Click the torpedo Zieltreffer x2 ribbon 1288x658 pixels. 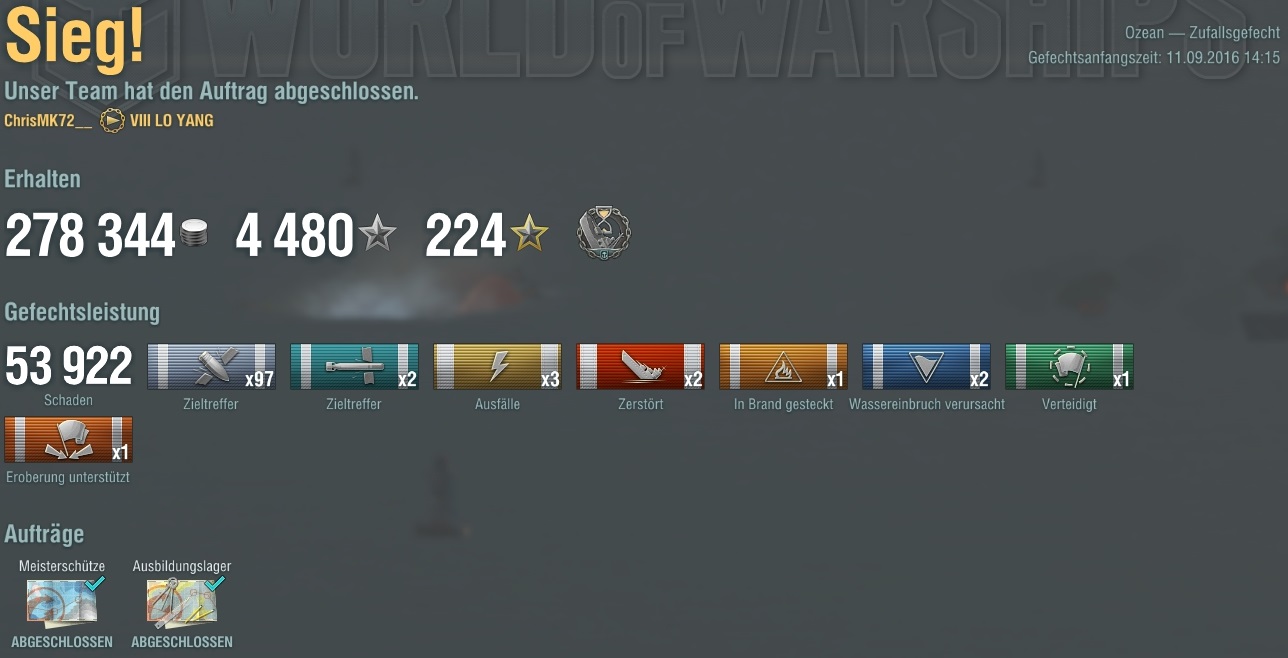[354, 366]
